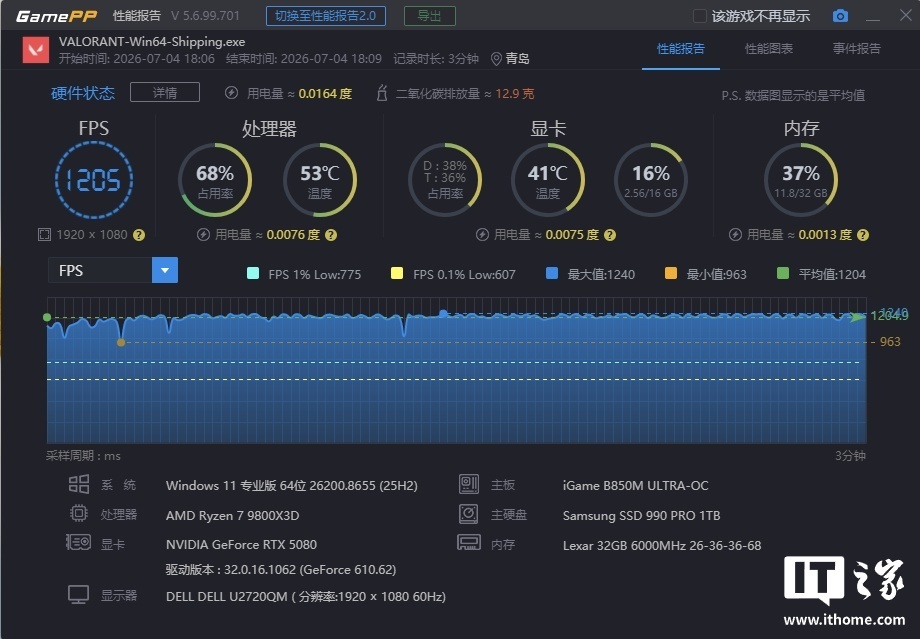Click the driver version 32.0.16.1062 text

click(x=280, y=569)
